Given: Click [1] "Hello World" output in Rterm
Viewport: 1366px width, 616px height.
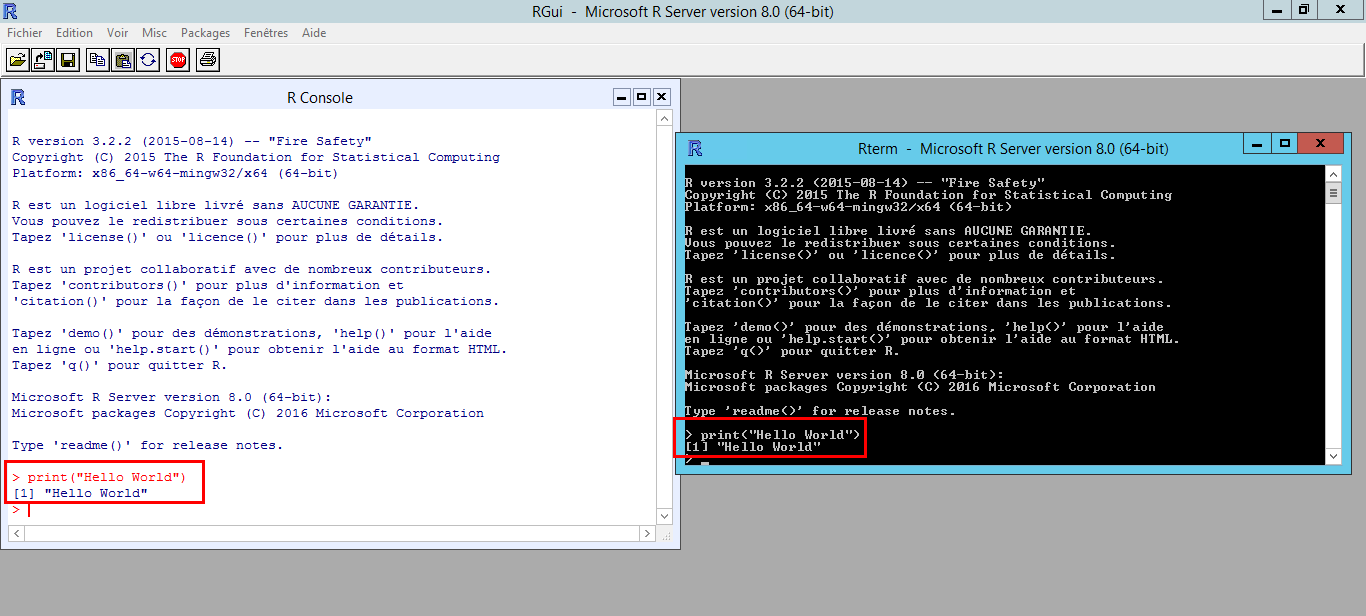Looking at the screenshot, I should [x=752, y=447].
